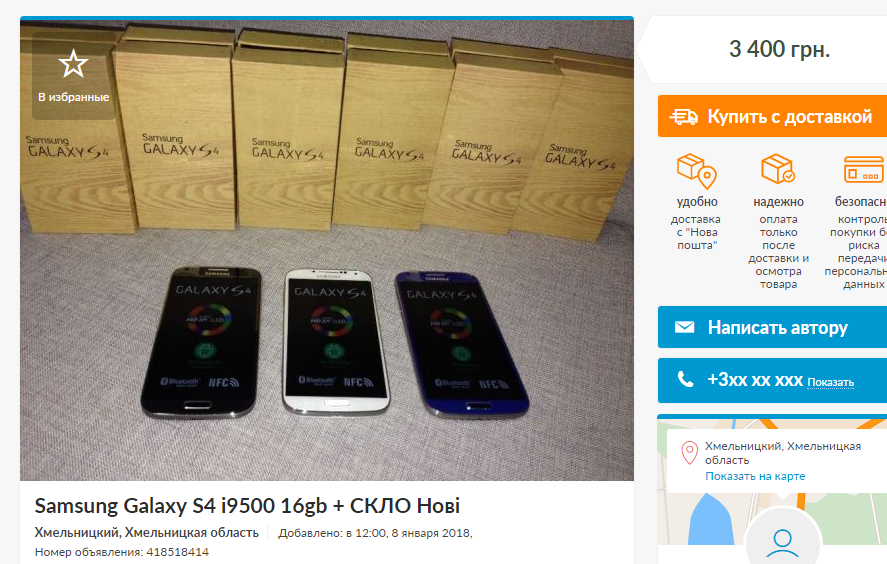Open the seller profile avatar icon
The height and width of the screenshot is (564, 887).
click(782, 541)
